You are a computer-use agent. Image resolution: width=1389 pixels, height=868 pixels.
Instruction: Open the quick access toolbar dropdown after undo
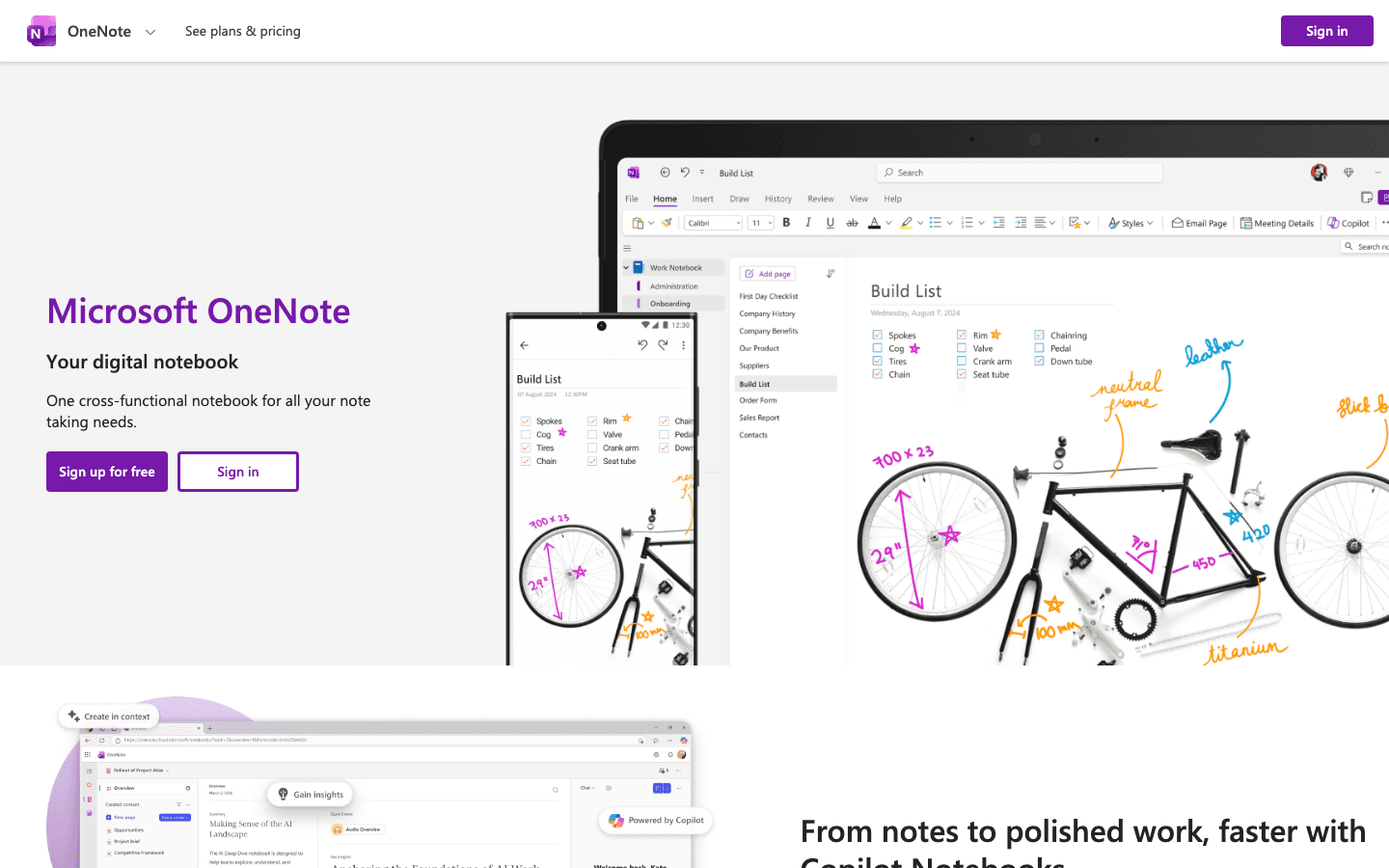702,173
